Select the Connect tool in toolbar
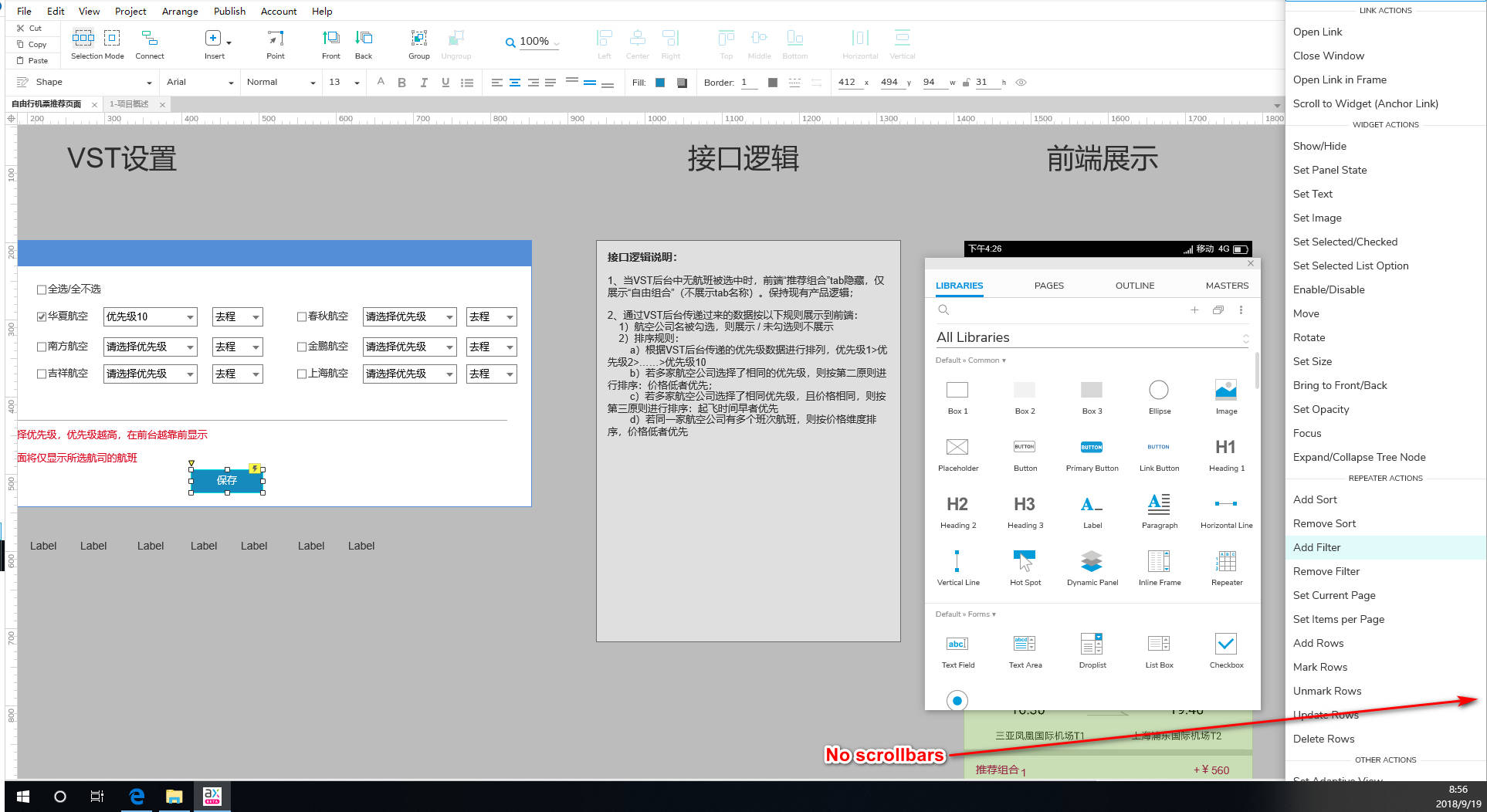 [x=150, y=44]
